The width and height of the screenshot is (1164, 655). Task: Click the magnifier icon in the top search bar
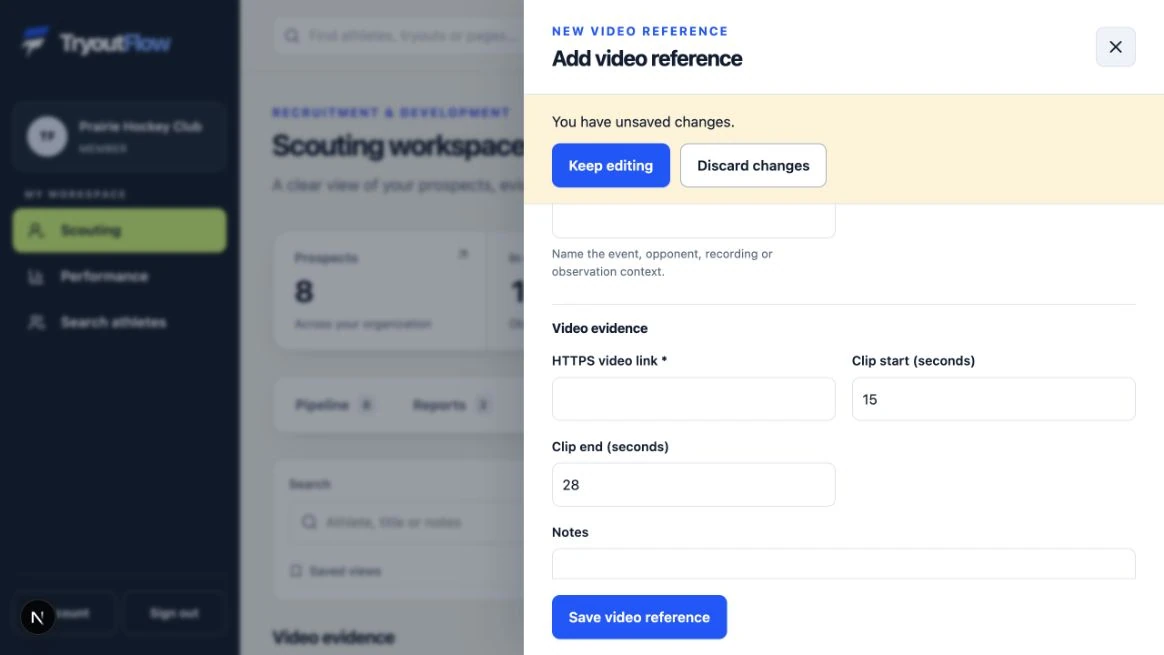[x=292, y=36]
